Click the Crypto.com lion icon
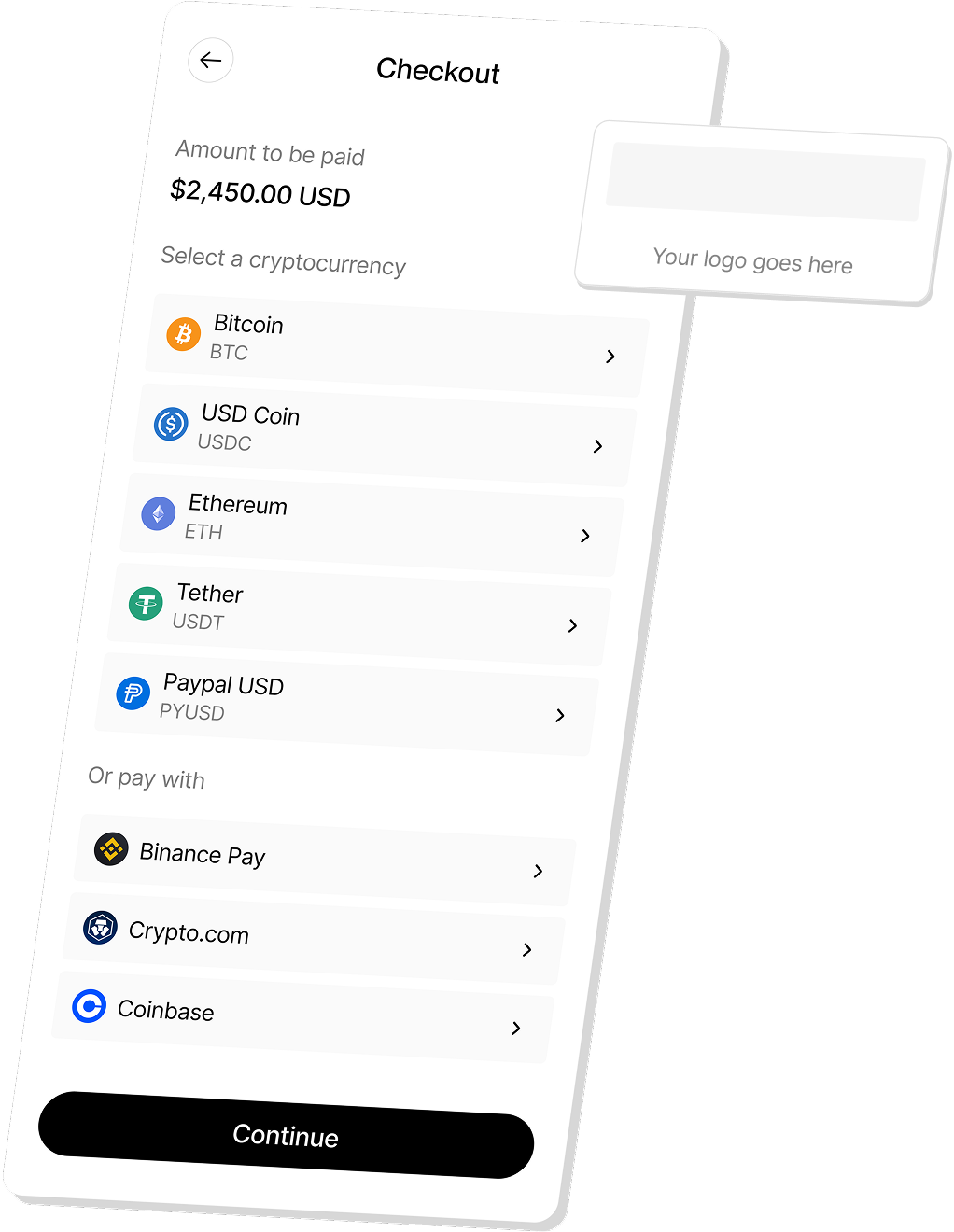Viewport: 954px width, 1232px height. pos(100,928)
